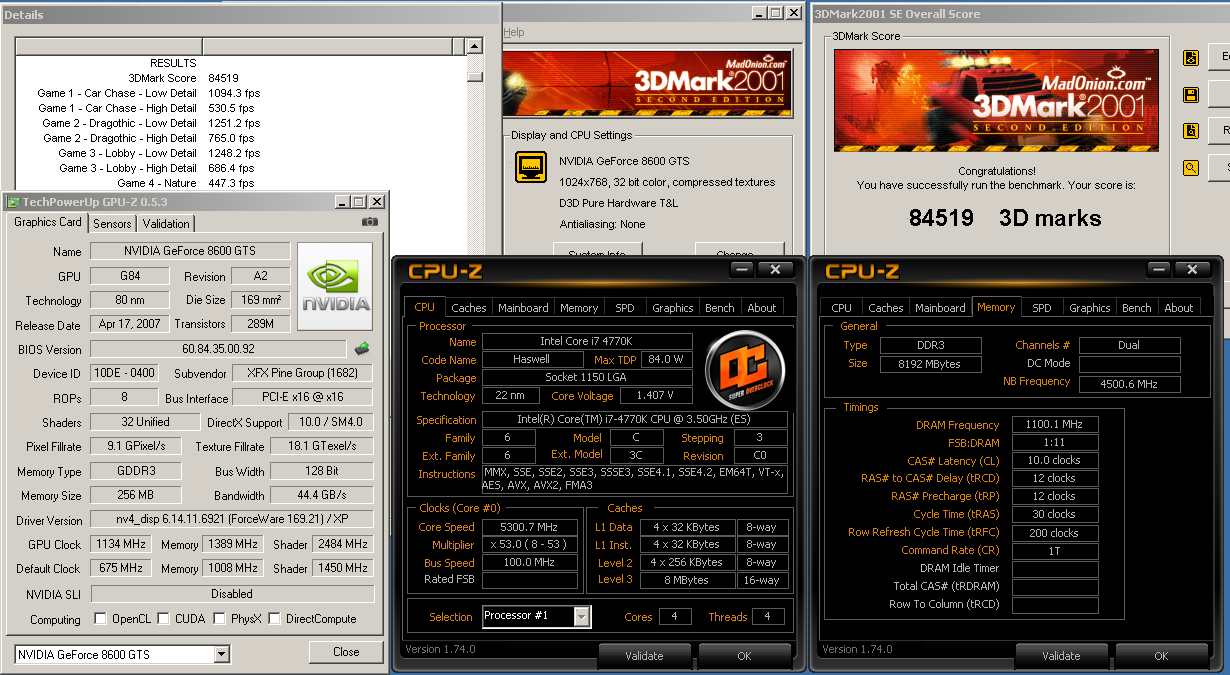Open the GeForce 8600 GTS GPU selection dropdown

222,654
